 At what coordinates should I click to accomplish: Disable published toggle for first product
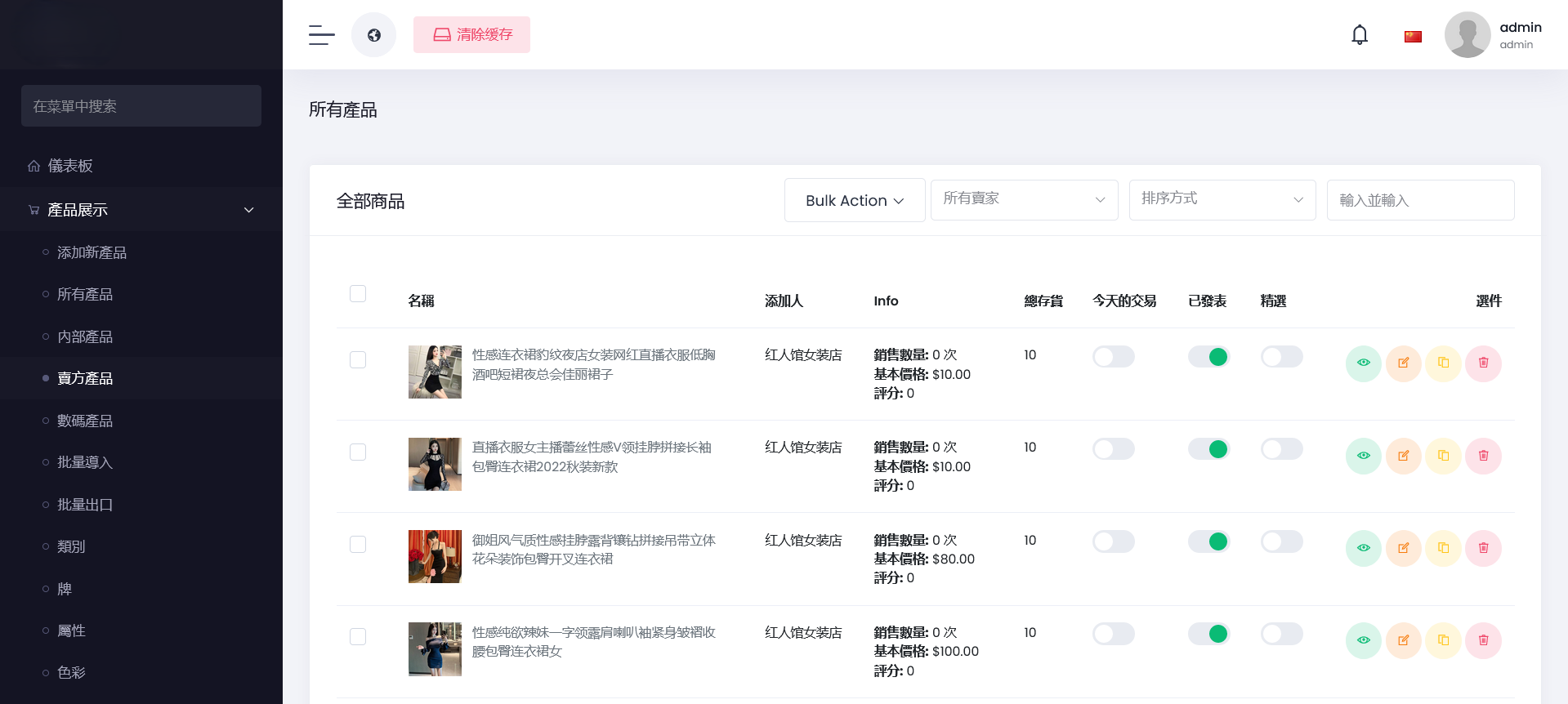(x=1208, y=357)
